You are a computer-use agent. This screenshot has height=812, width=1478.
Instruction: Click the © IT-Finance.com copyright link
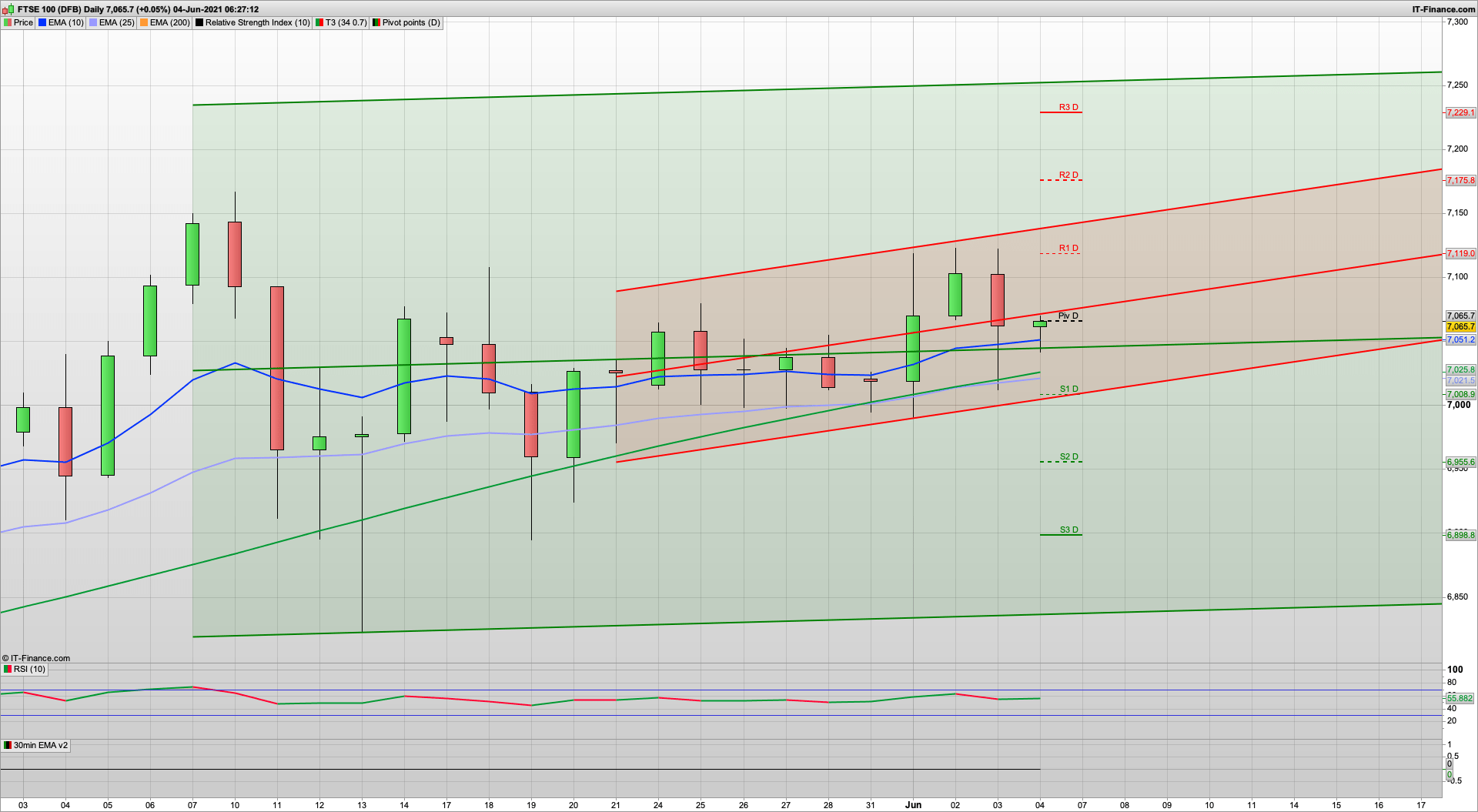35,658
